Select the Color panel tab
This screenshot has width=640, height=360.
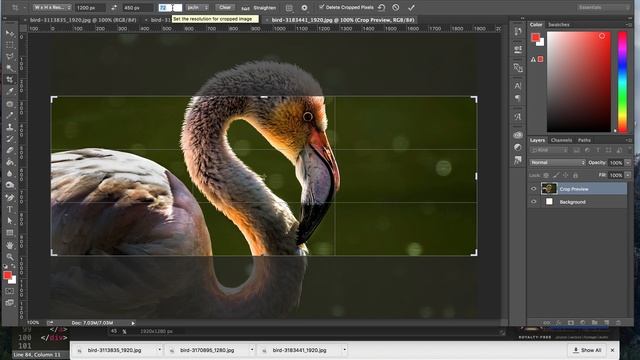pyautogui.click(x=536, y=24)
